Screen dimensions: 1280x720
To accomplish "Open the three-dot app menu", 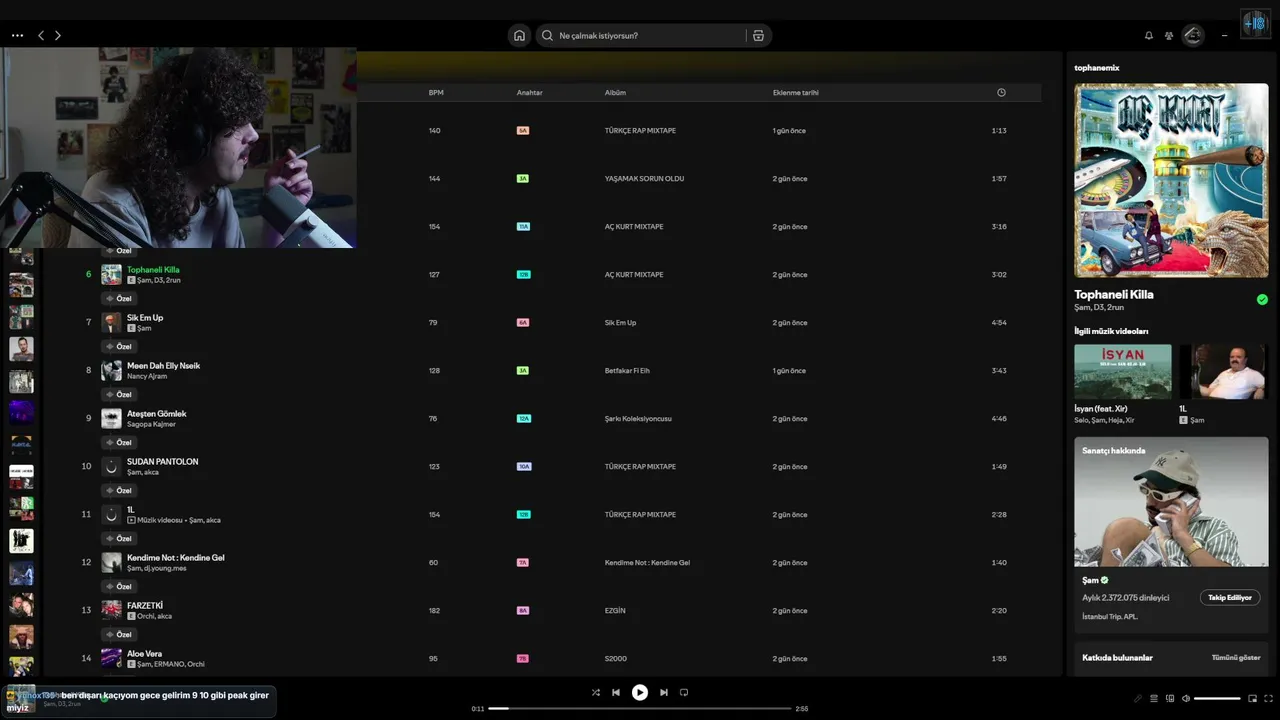I will click(17, 35).
